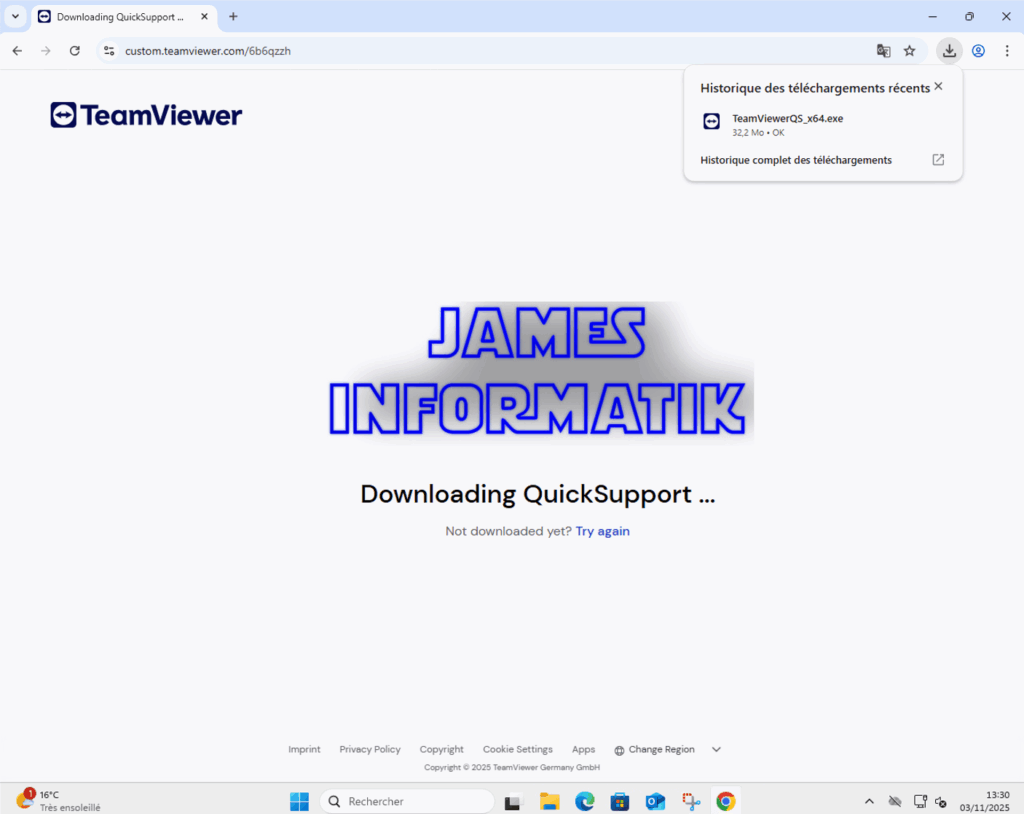Expand the Change Region chevron in footer

click(x=716, y=750)
